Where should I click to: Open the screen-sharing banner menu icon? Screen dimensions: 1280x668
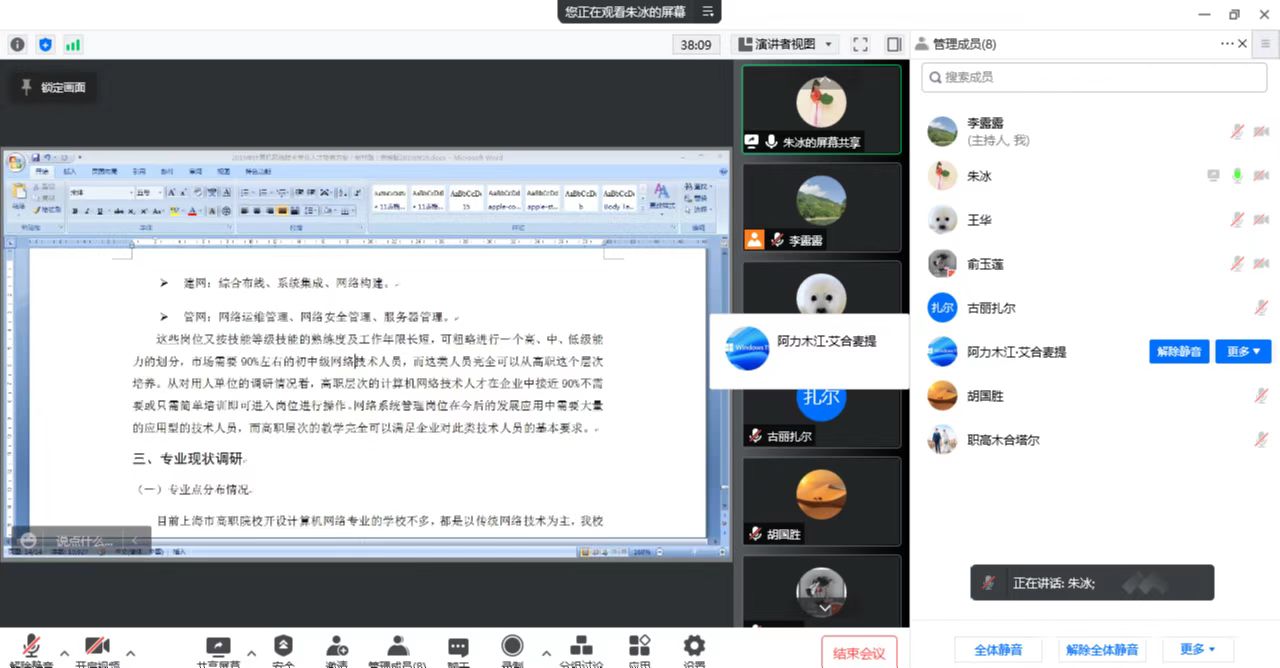click(x=708, y=12)
